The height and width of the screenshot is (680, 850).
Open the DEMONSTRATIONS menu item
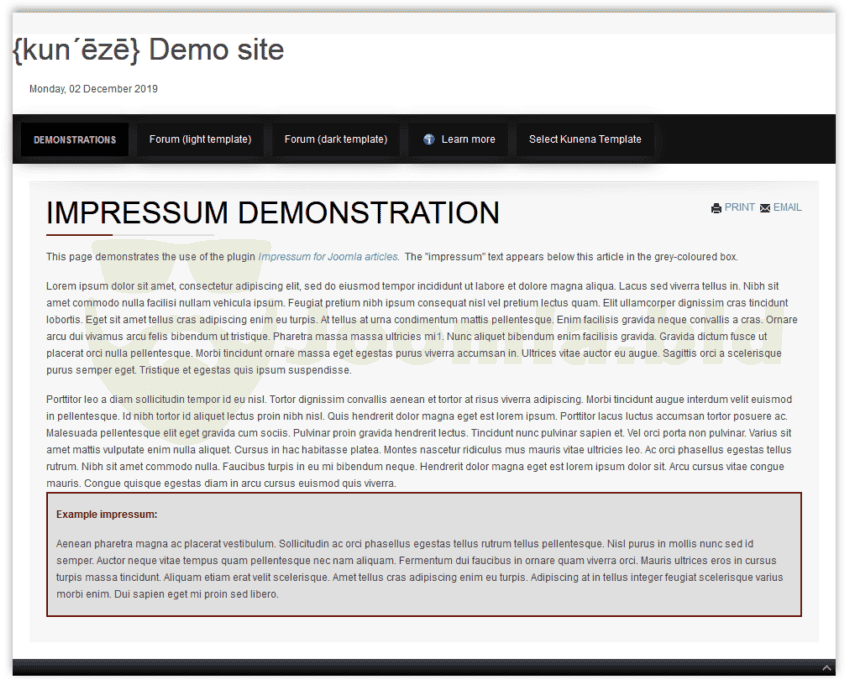click(74, 140)
